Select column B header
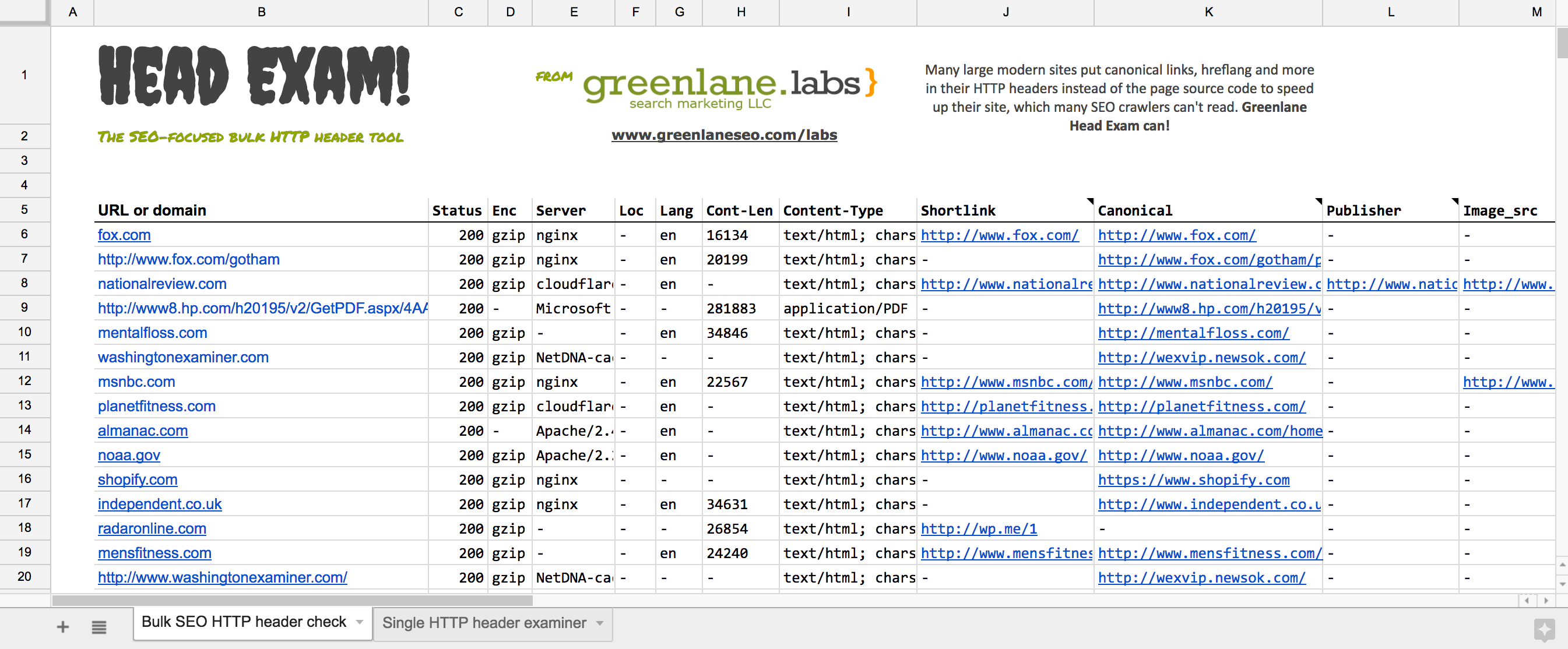The image size is (1568, 649). pos(261,12)
